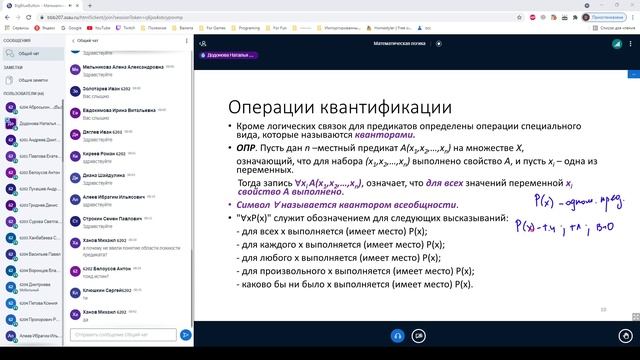Open the YouTube bookmark
The width and height of the screenshot is (640, 360).
(x=99, y=28)
